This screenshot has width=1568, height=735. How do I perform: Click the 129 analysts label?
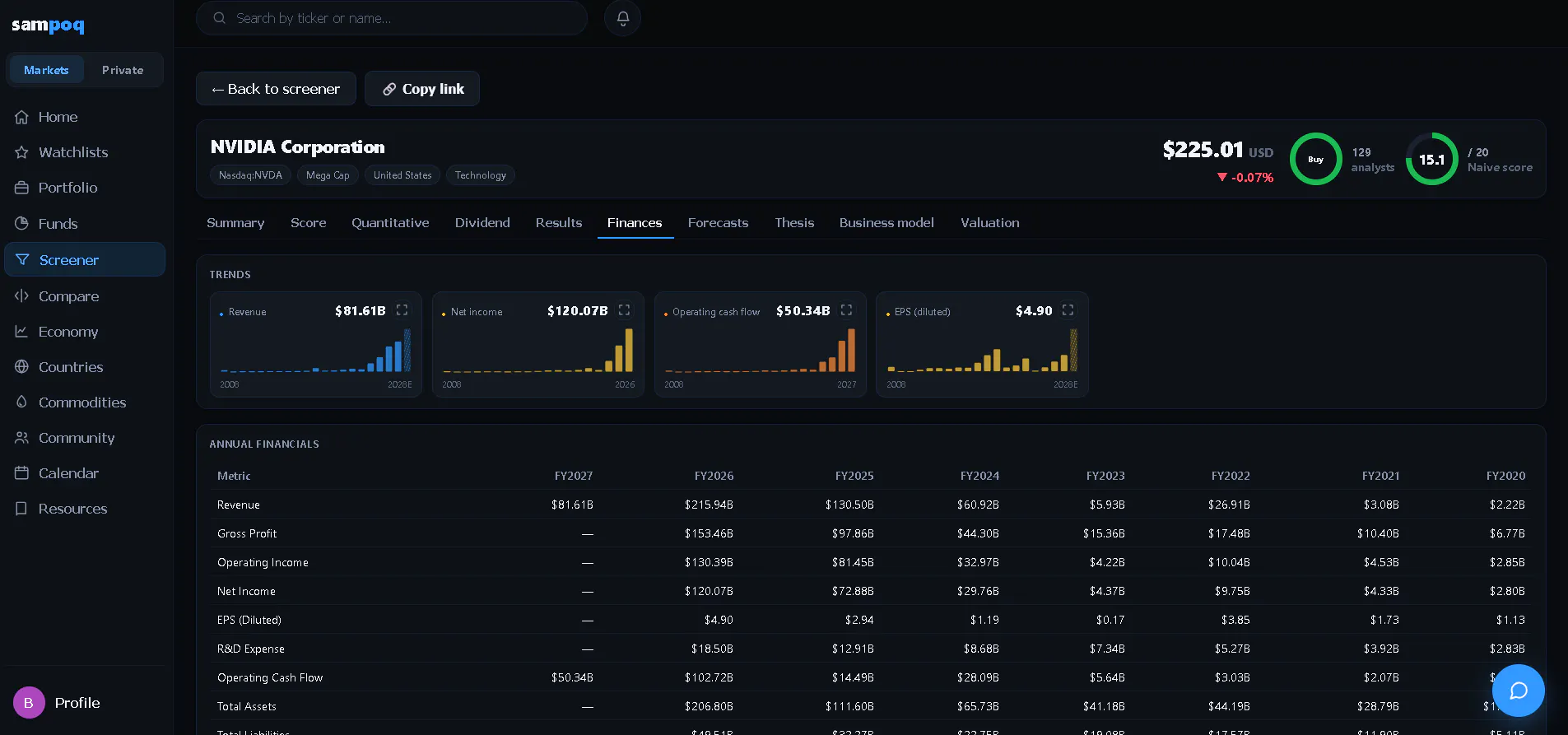1373,160
